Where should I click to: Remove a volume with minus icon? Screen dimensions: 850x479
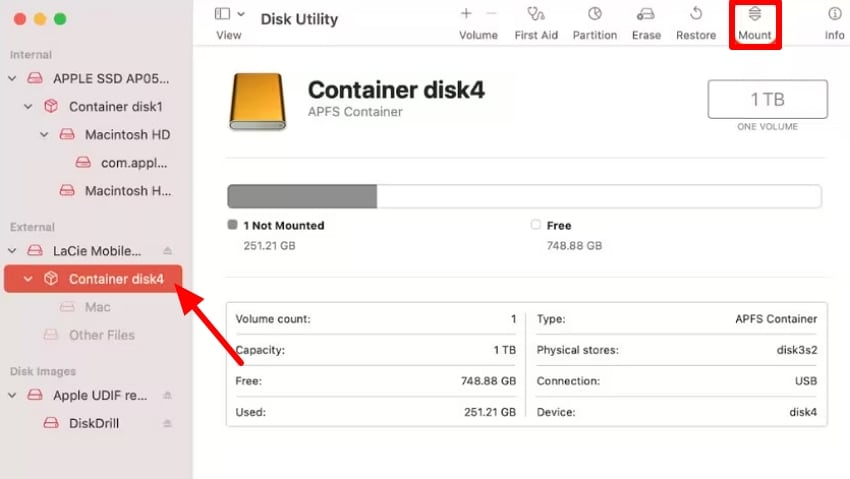(x=491, y=14)
